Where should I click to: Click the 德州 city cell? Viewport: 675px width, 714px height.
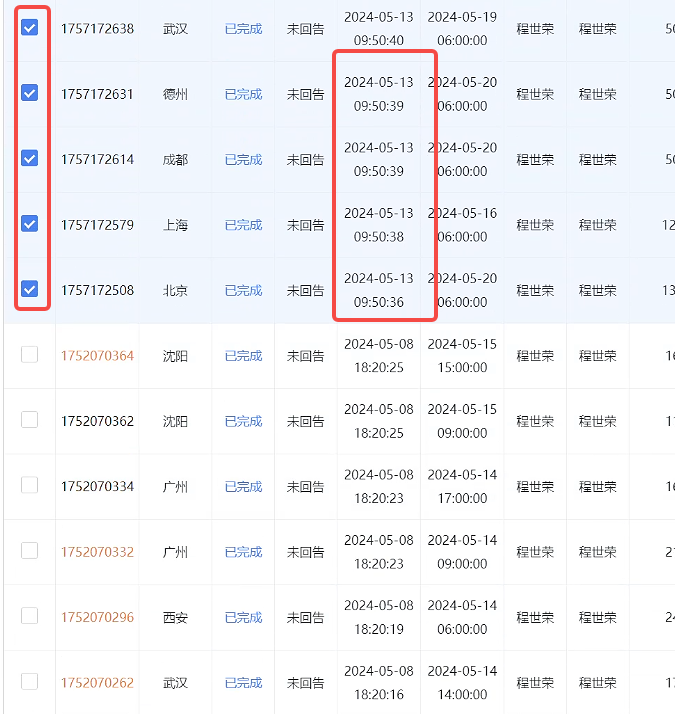(175, 94)
